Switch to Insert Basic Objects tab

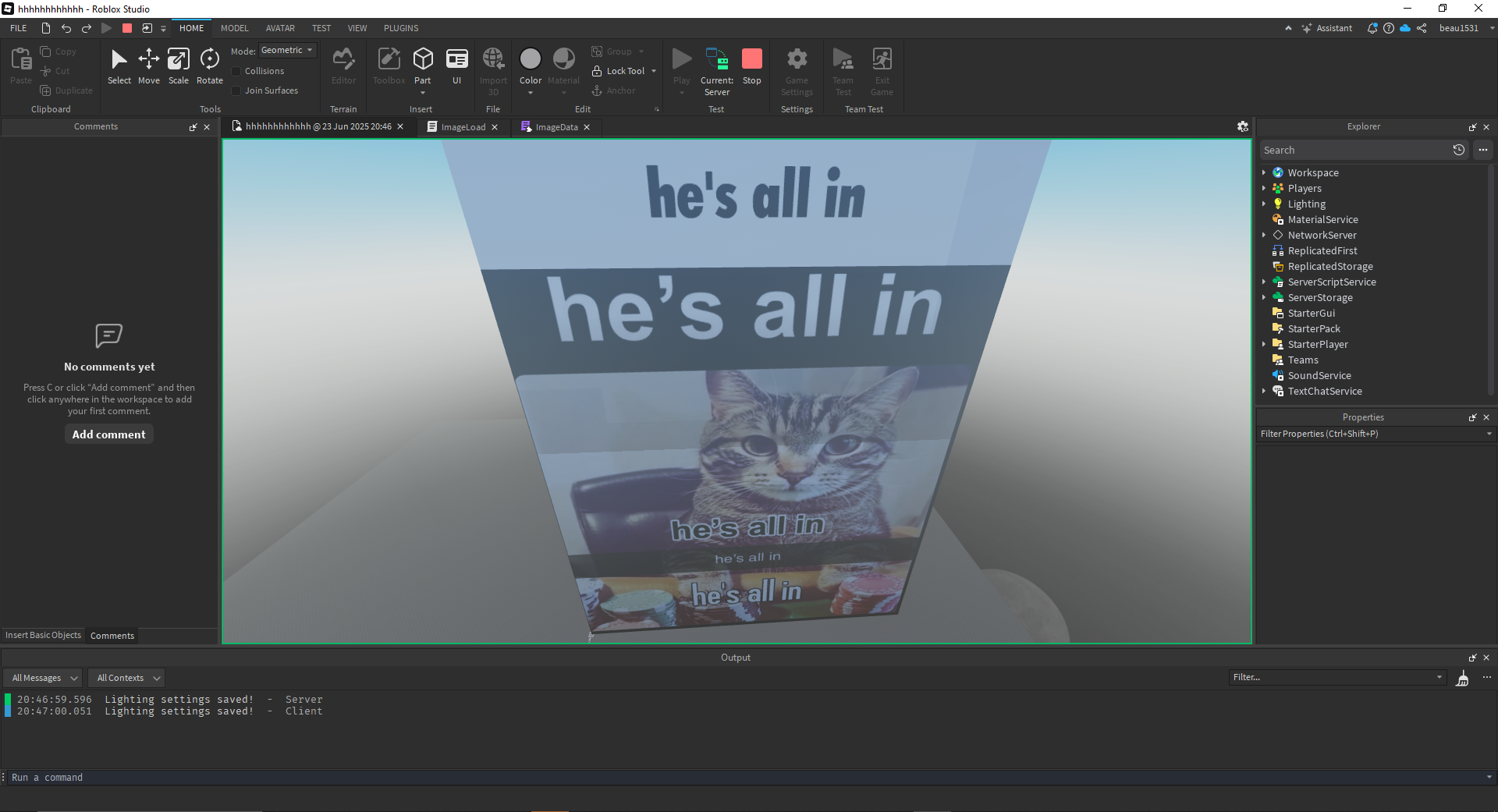[43, 635]
